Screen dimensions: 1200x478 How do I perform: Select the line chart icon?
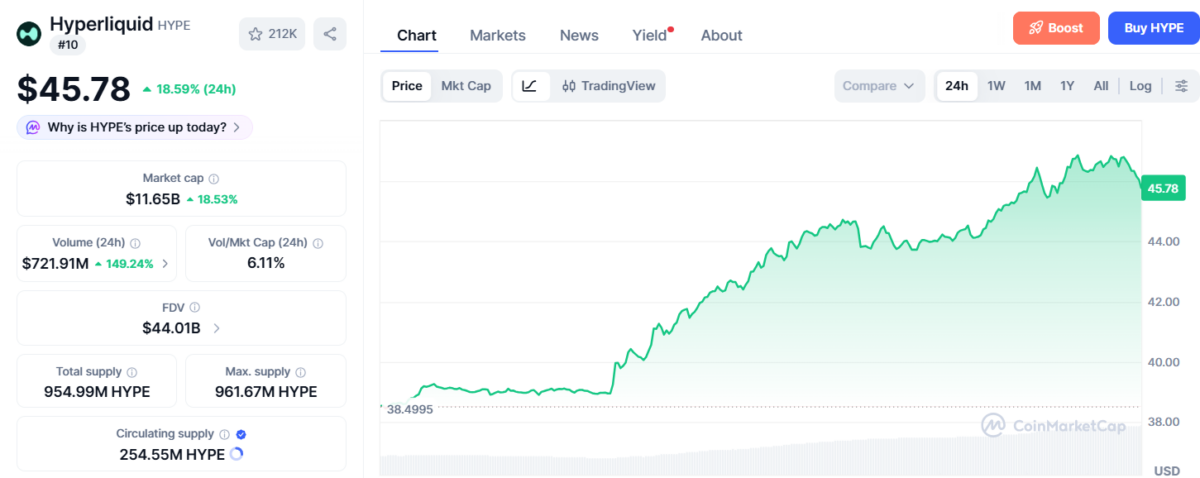click(x=530, y=86)
